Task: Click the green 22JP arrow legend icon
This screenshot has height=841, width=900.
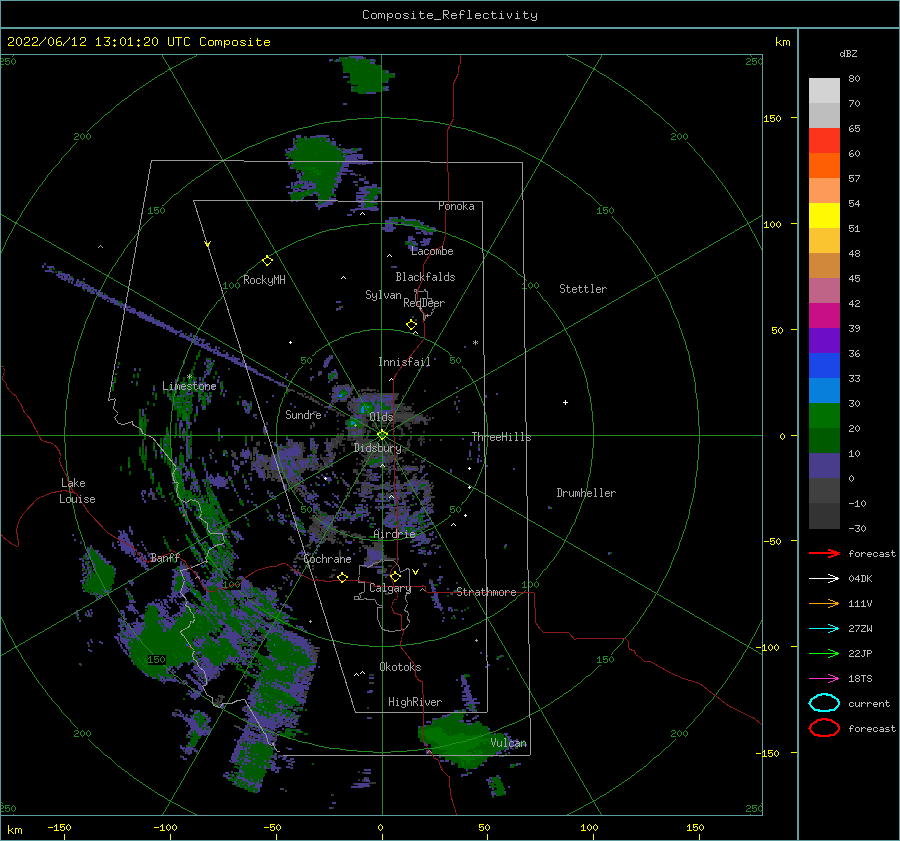Action: pos(824,653)
